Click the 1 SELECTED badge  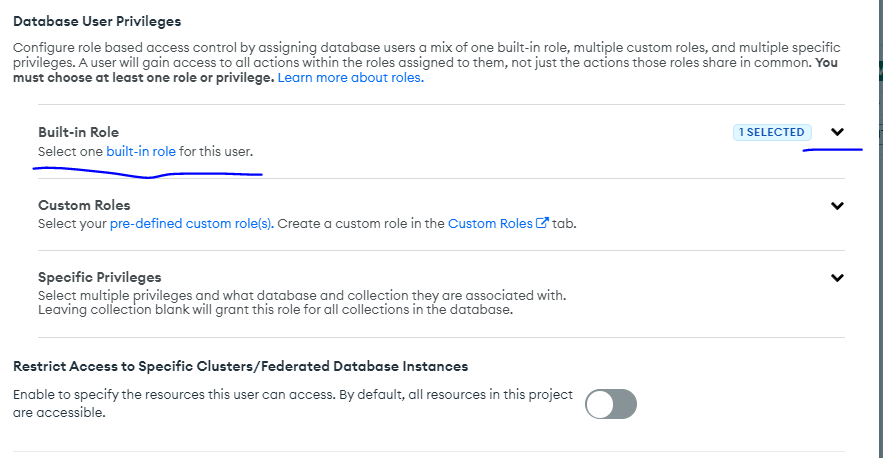pos(772,132)
